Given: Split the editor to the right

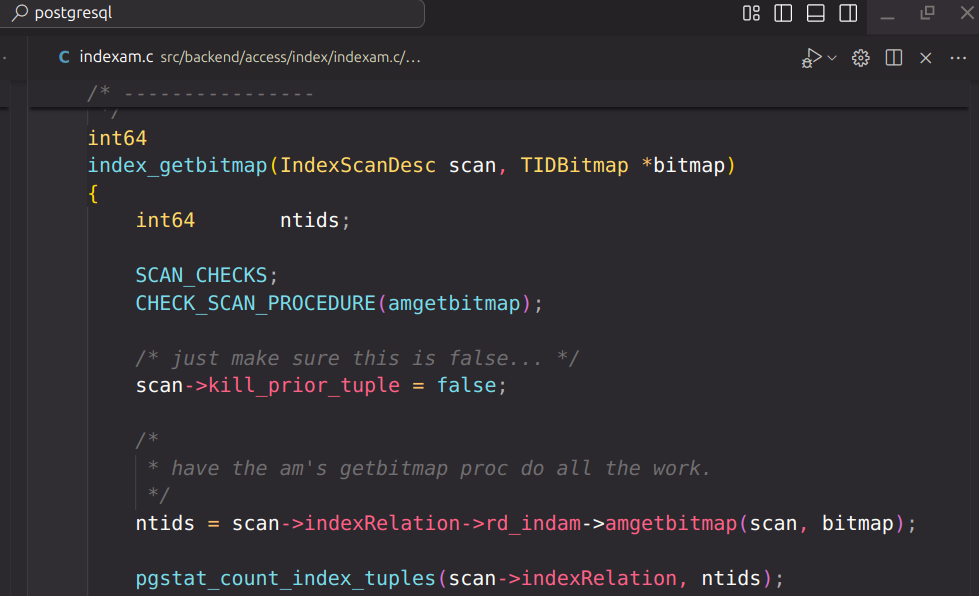Looking at the screenshot, I should pyautogui.click(x=894, y=58).
